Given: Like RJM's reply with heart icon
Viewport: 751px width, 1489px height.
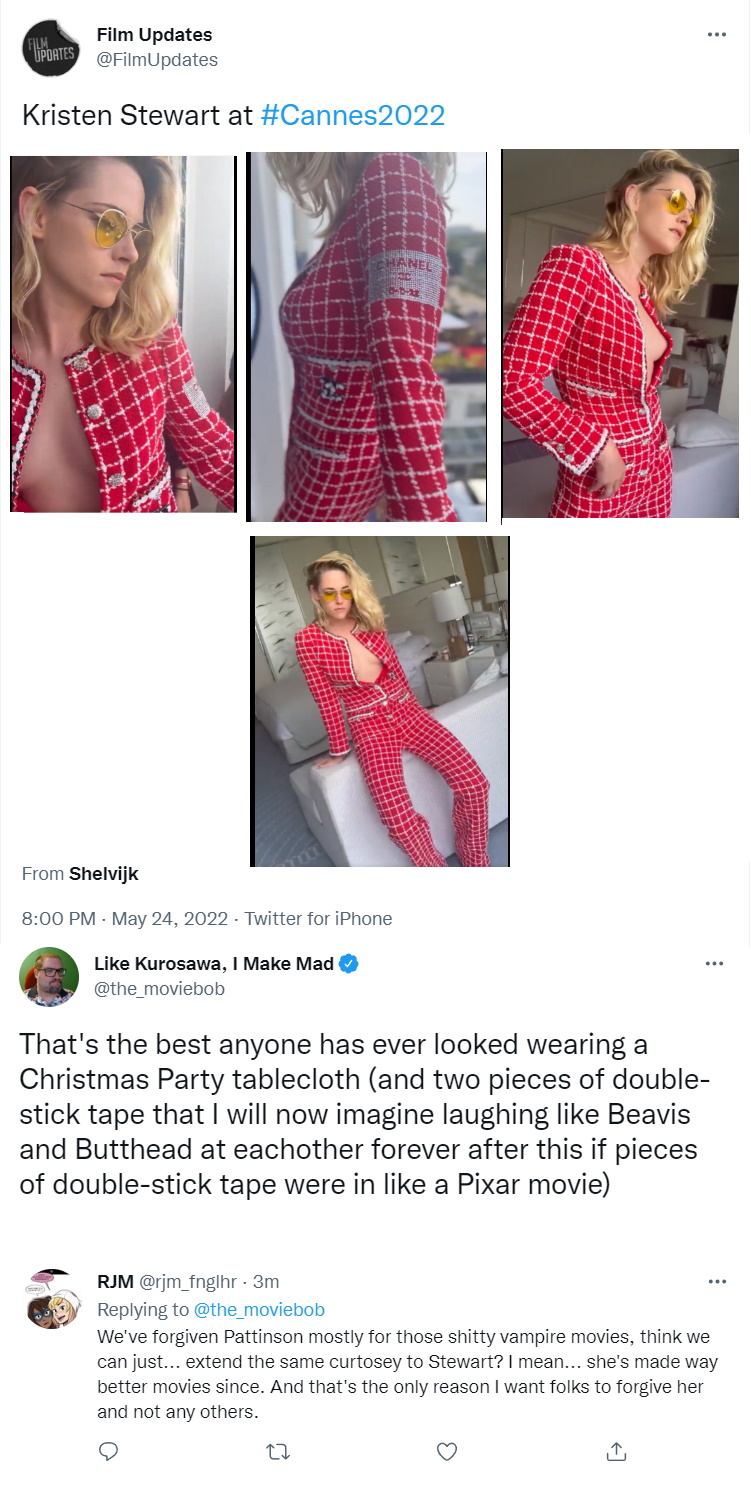Looking at the screenshot, I should [448, 1450].
